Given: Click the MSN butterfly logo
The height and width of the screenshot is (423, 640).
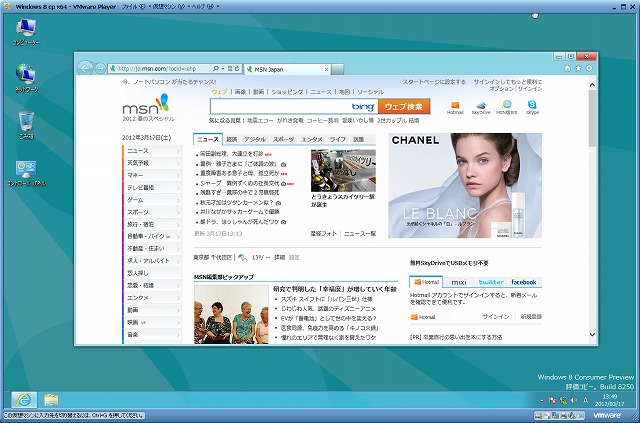Looking at the screenshot, I should tap(146, 105).
